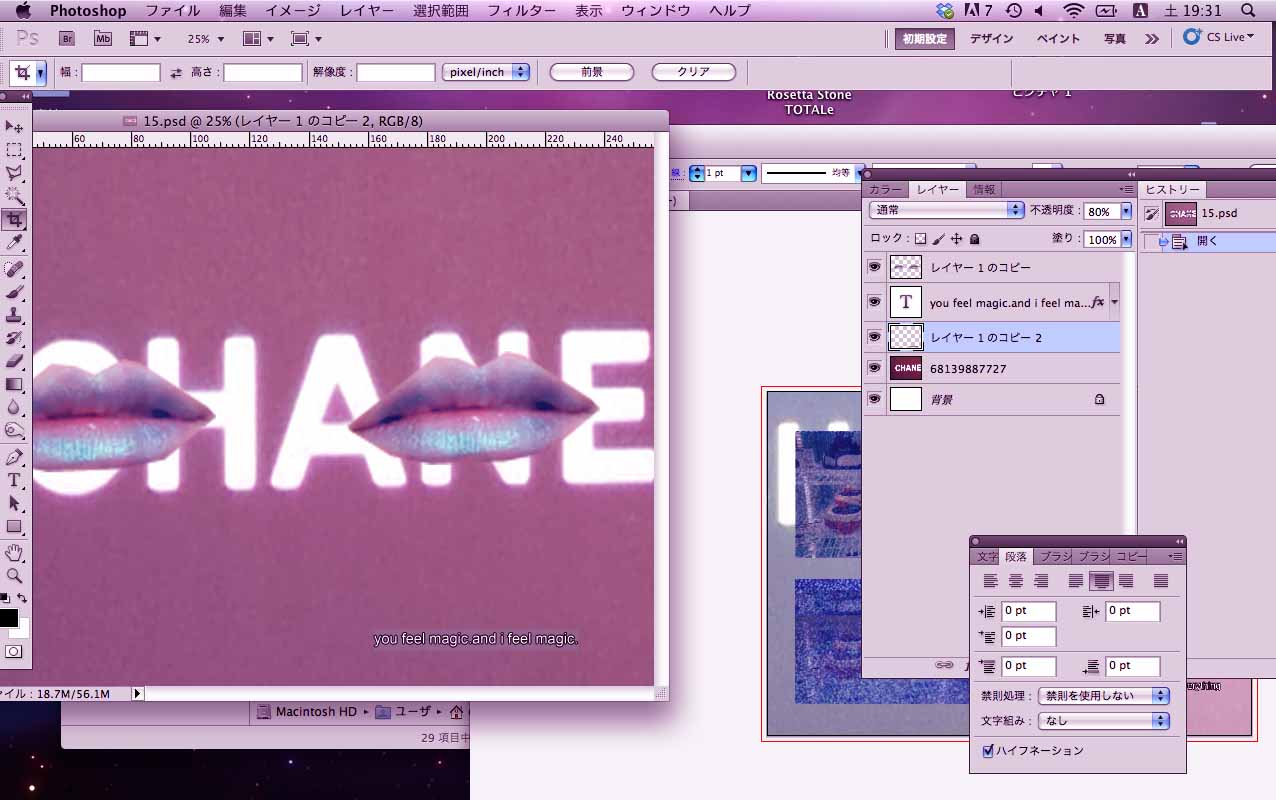1276x800 pixels.
Task: Select the Path Selection tool
Action: pos(14,503)
